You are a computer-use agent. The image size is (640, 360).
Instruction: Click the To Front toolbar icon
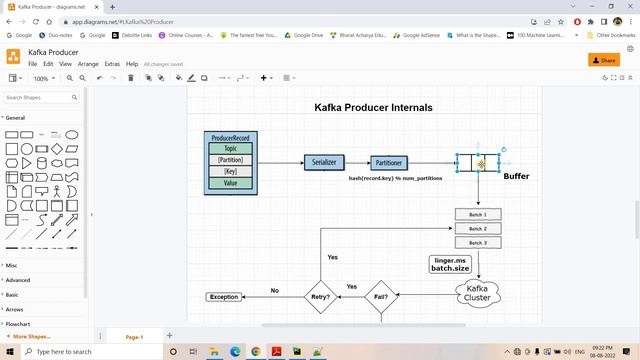pyautogui.click(x=149, y=78)
